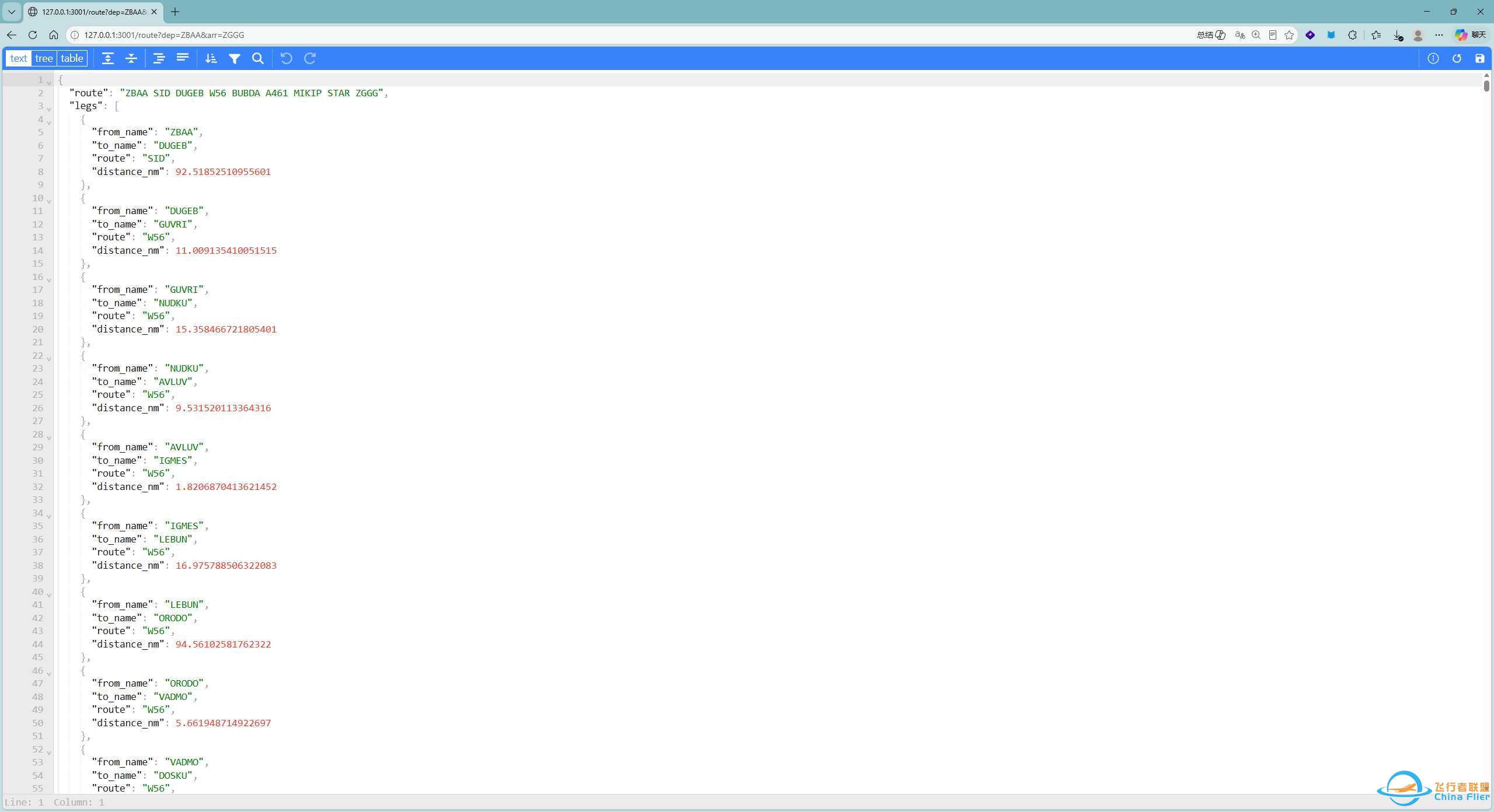This screenshot has height=812, width=1494.
Task: Save the JSON with the disk icon
Action: pos(1480,58)
